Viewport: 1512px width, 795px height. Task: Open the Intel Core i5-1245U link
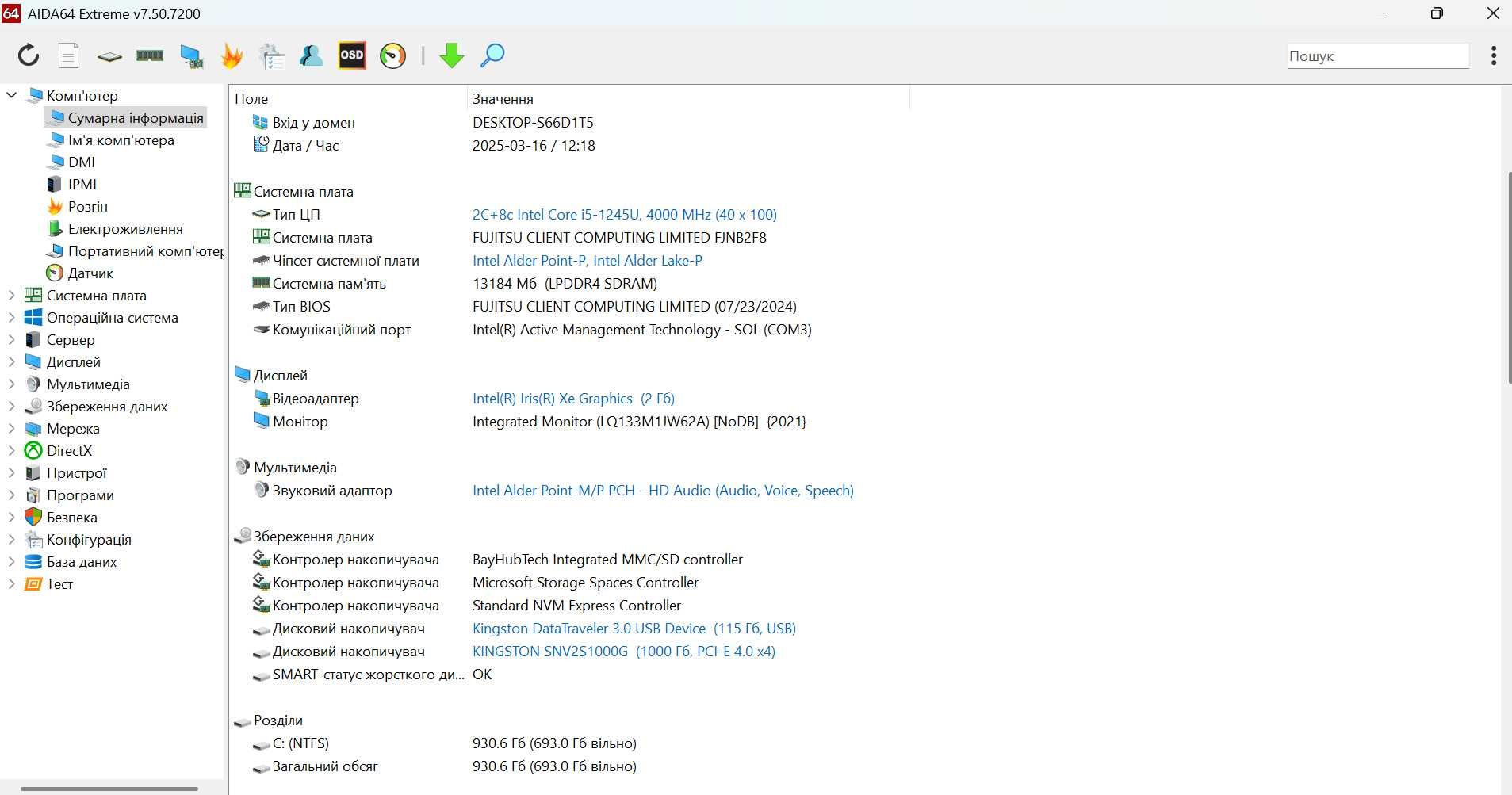pos(625,214)
